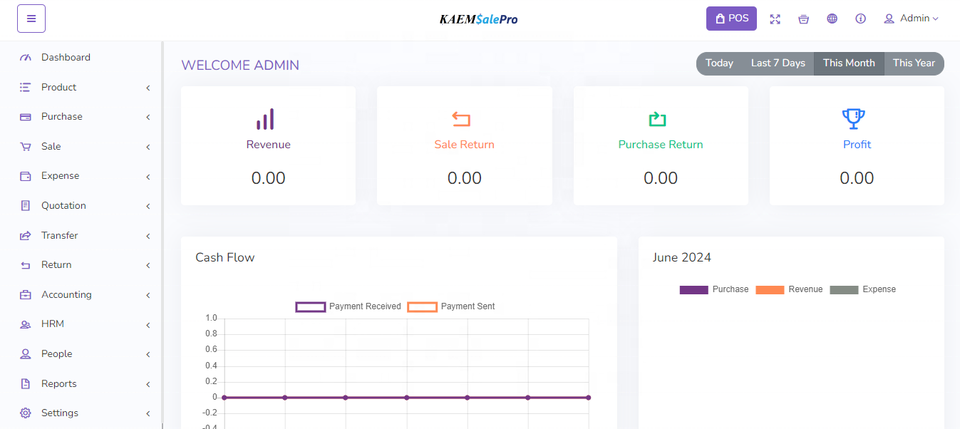Expand the Settings menu chevron
The image size is (960, 429).
[x=148, y=414]
